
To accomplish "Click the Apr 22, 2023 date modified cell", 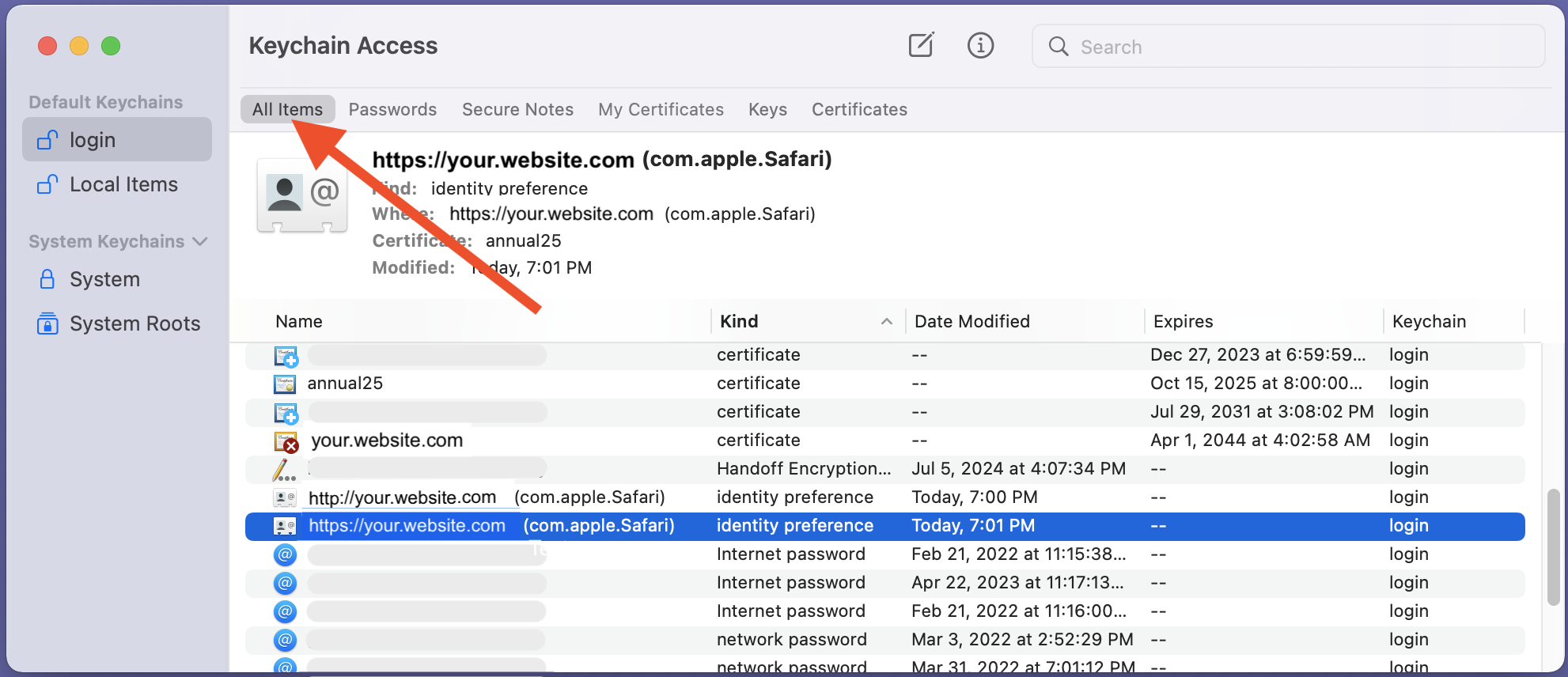I will tap(1017, 583).
